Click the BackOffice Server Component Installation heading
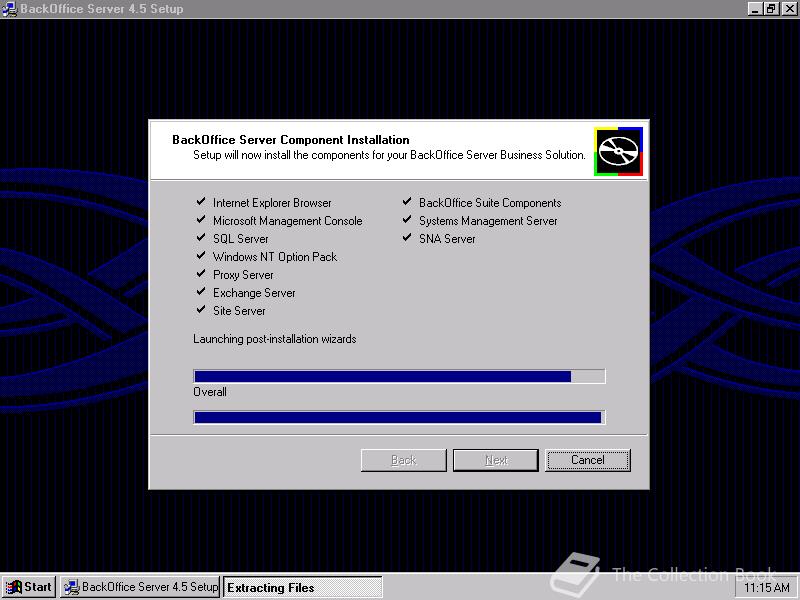800x600 pixels. click(291, 140)
